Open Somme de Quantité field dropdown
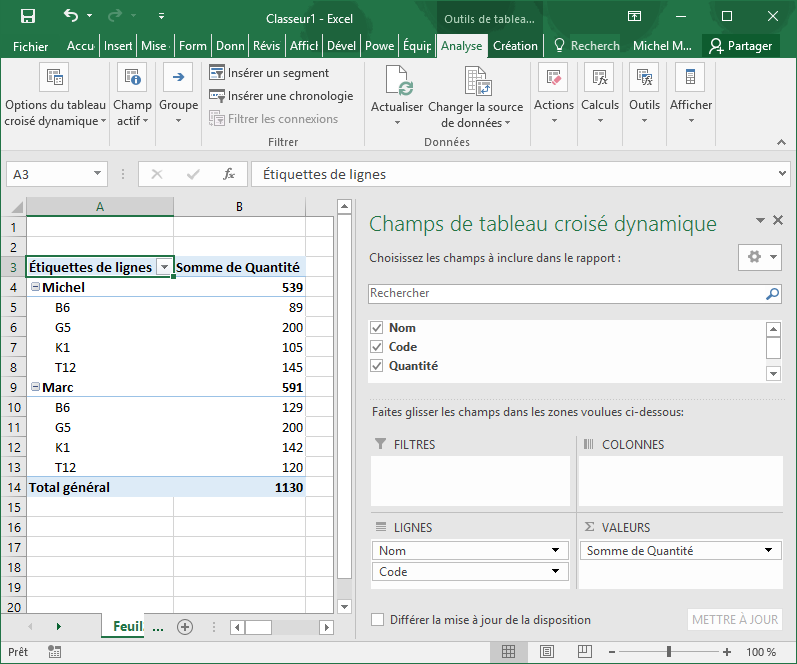The width and height of the screenshot is (797, 664). 768,551
